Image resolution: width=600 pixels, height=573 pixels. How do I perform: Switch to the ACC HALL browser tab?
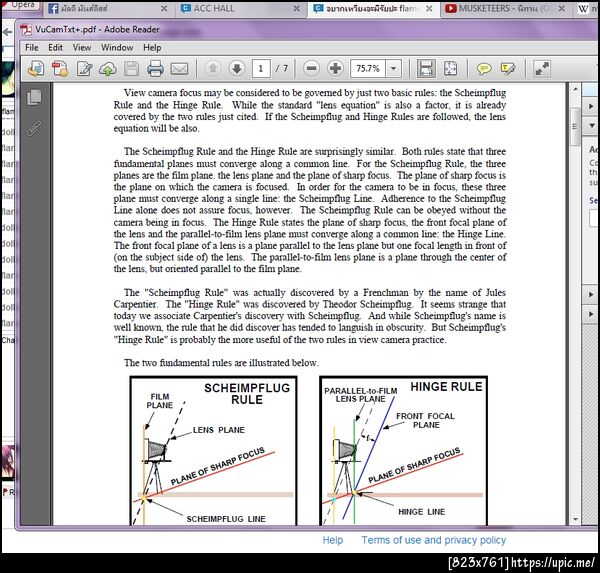[214, 8]
